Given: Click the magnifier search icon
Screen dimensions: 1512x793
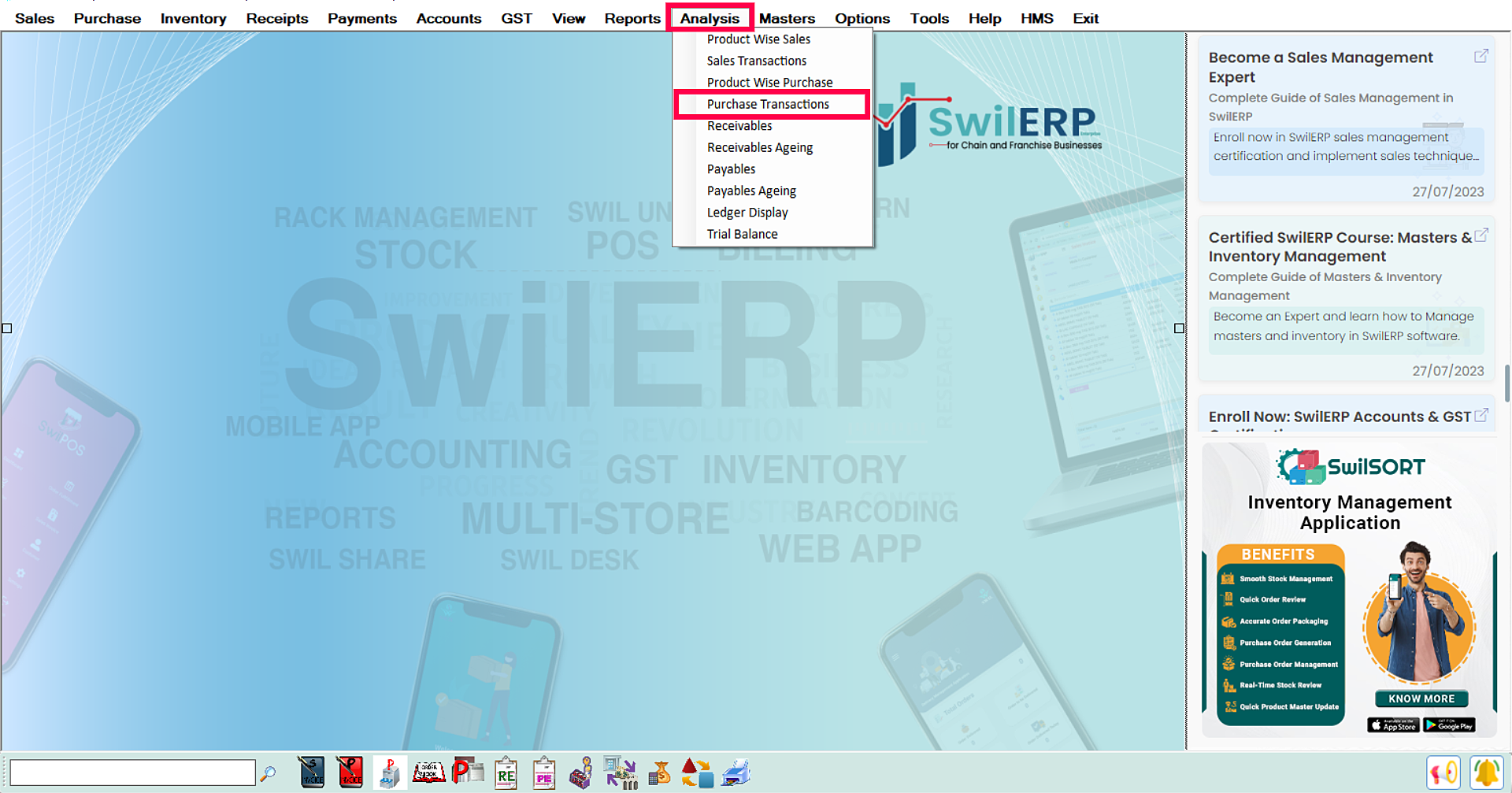Looking at the screenshot, I should (x=268, y=773).
